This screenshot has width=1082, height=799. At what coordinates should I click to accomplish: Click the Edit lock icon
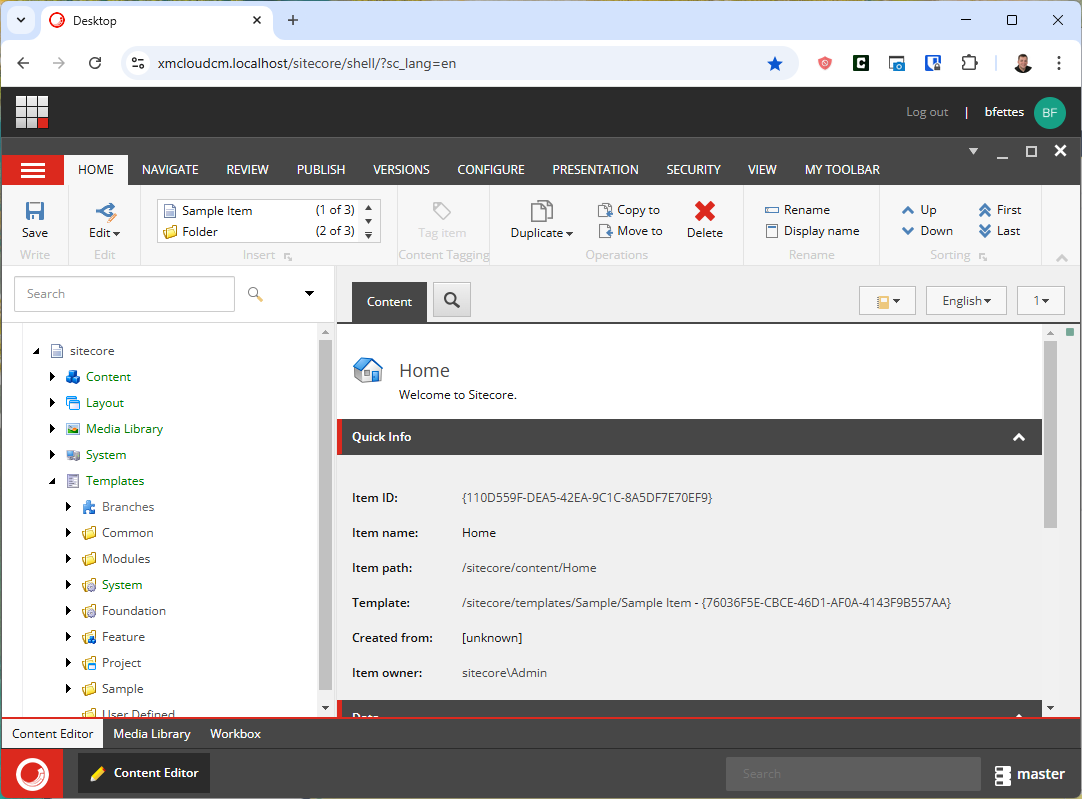105,211
